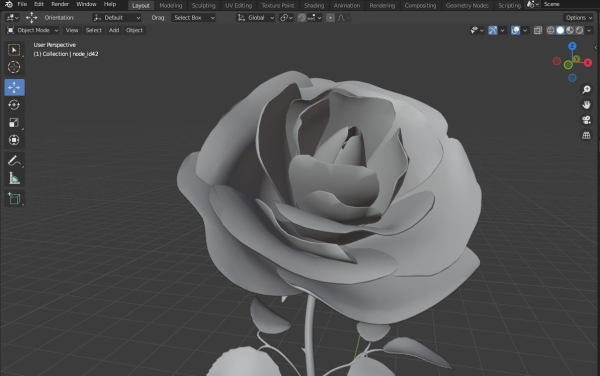The image size is (600, 376).
Task: Click the Scene name field
Action: point(570,5)
